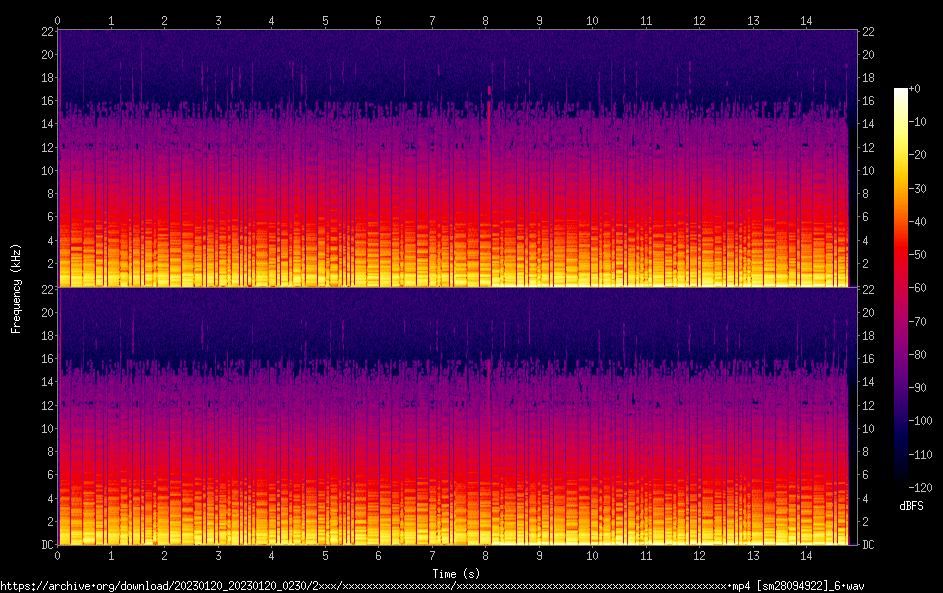The height and width of the screenshot is (593, 943).
Task: Click the "5" tick on the bottom time axis
Action: click(x=325, y=555)
